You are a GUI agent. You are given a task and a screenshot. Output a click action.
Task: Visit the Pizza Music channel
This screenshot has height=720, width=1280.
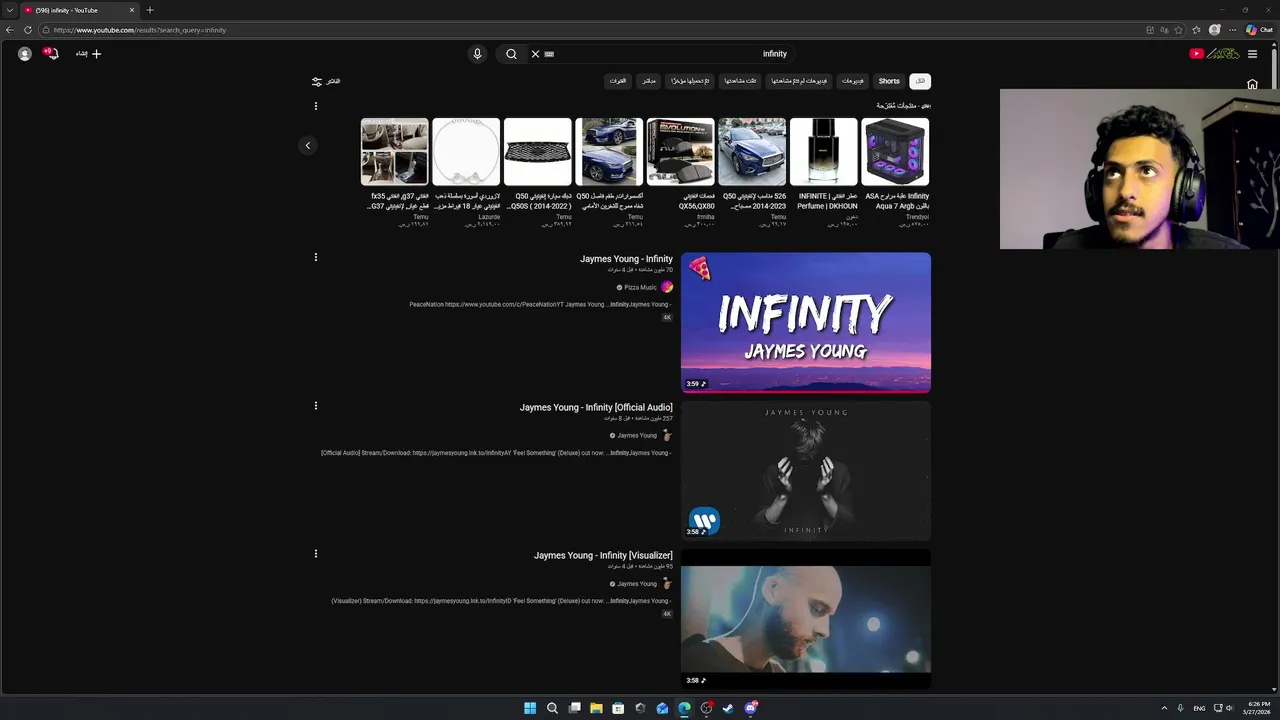pyautogui.click(x=640, y=287)
